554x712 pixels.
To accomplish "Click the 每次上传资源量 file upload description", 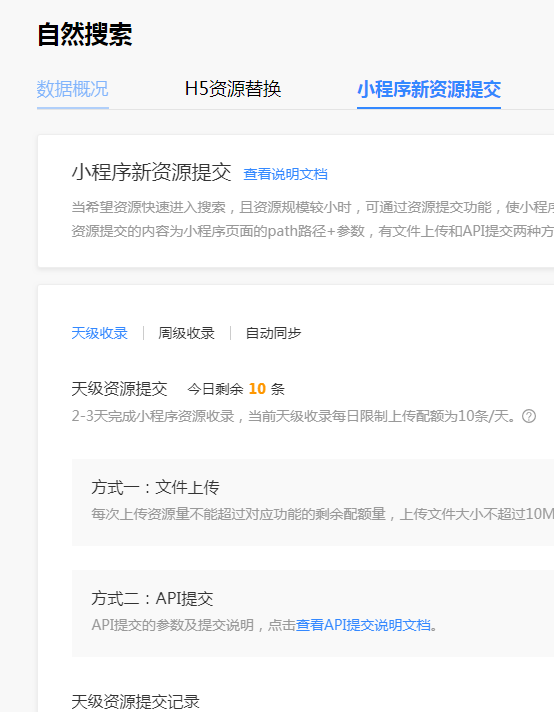I will click(x=322, y=514).
